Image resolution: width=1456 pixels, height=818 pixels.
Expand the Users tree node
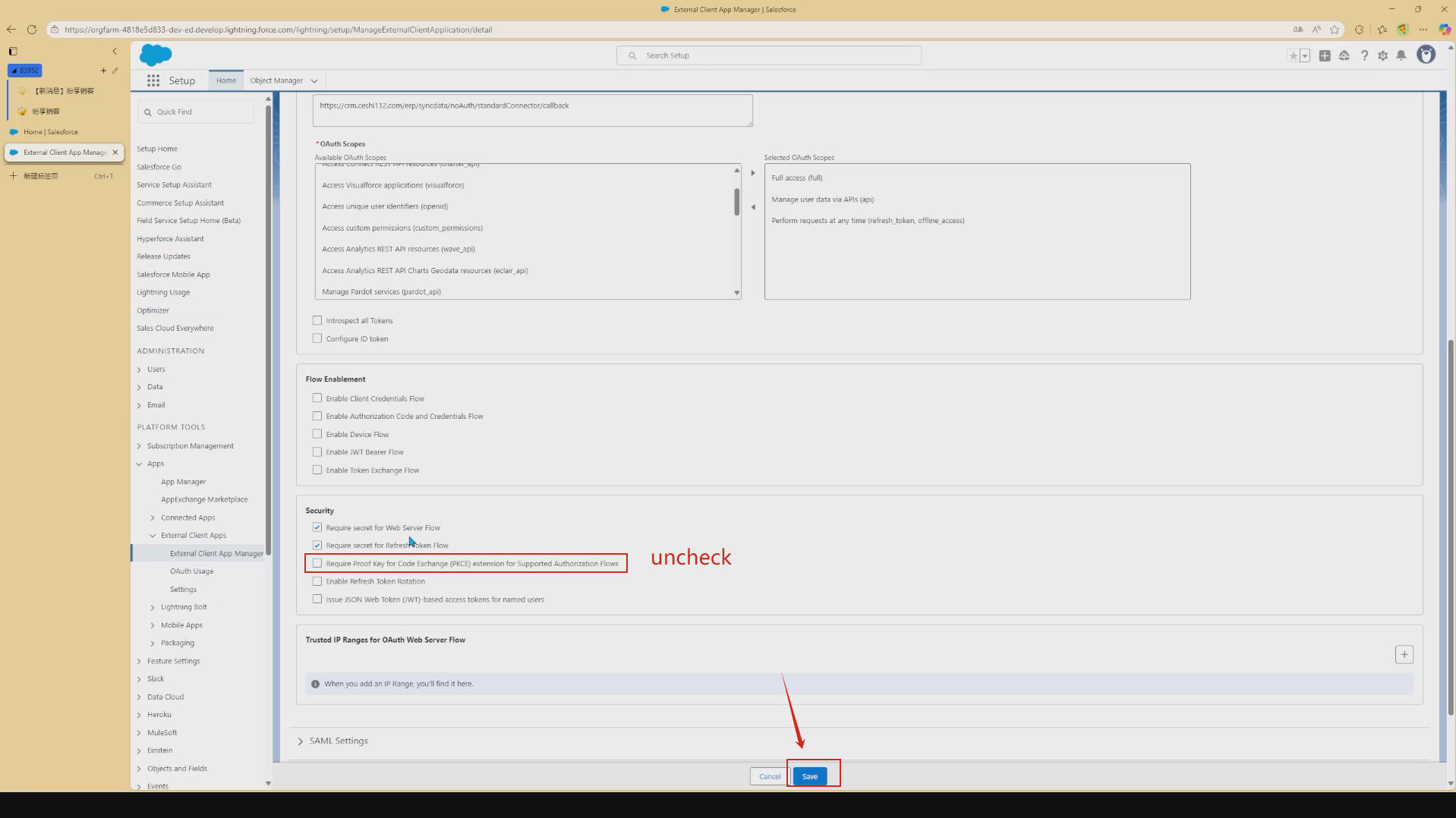[x=139, y=370]
